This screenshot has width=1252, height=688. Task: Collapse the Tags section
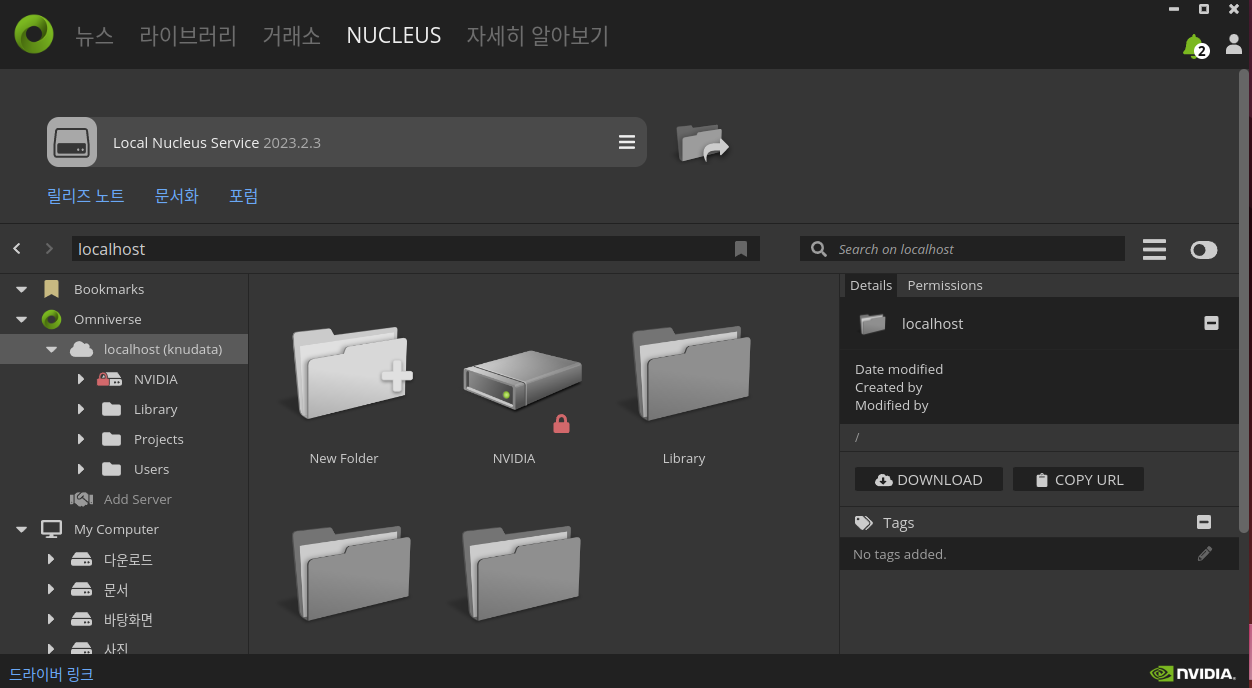coord(1204,522)
